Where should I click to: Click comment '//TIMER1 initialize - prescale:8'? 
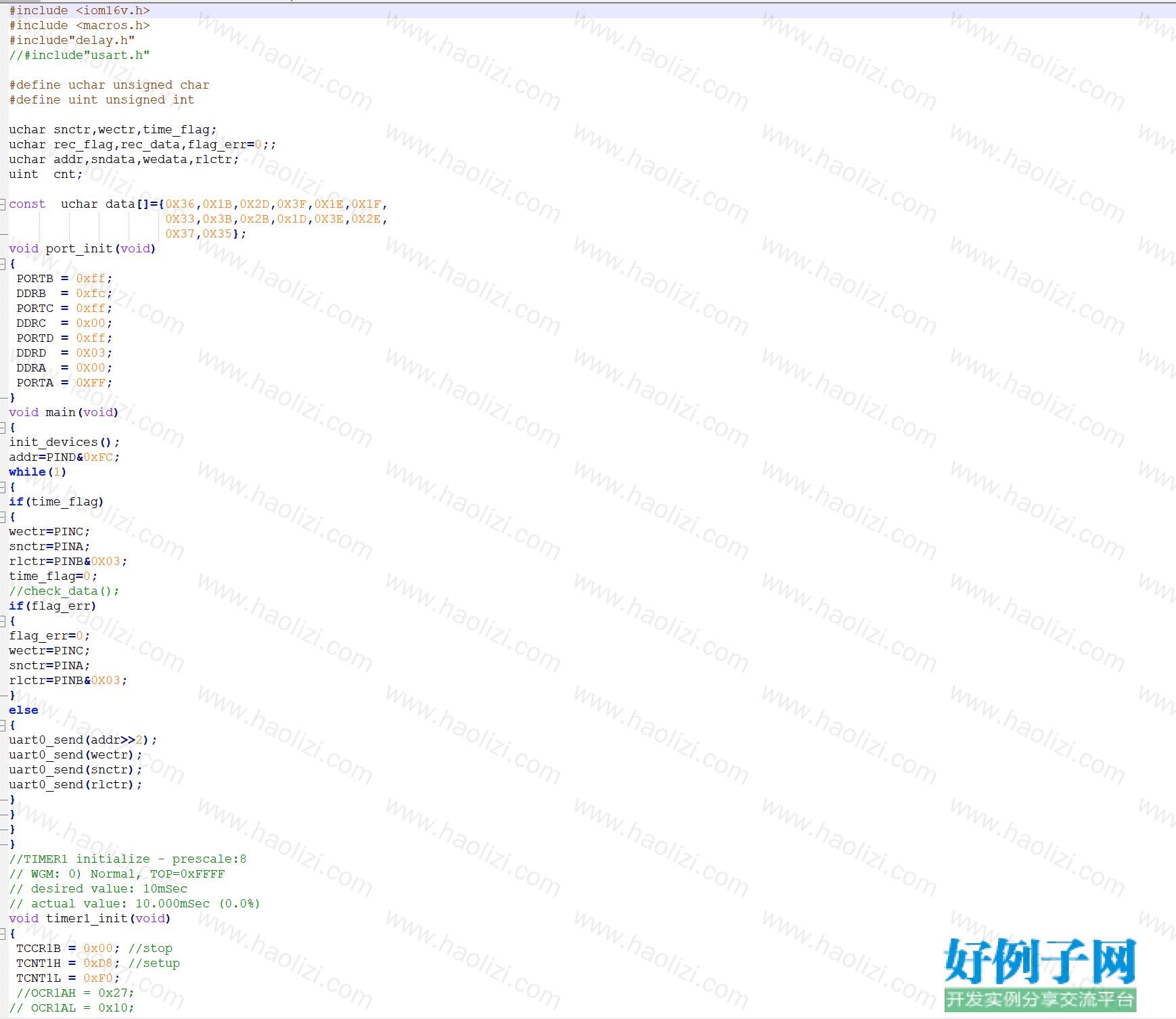pyautogui.click(x=128, y=859)
